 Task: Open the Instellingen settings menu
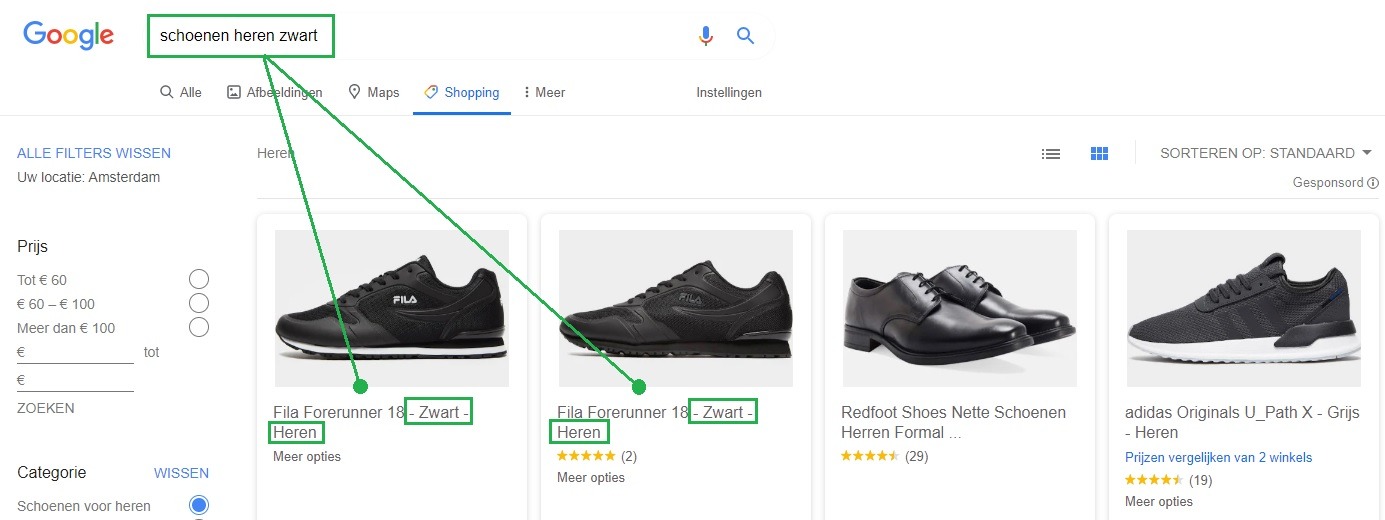pyautogui.click(x=729, y=92)
